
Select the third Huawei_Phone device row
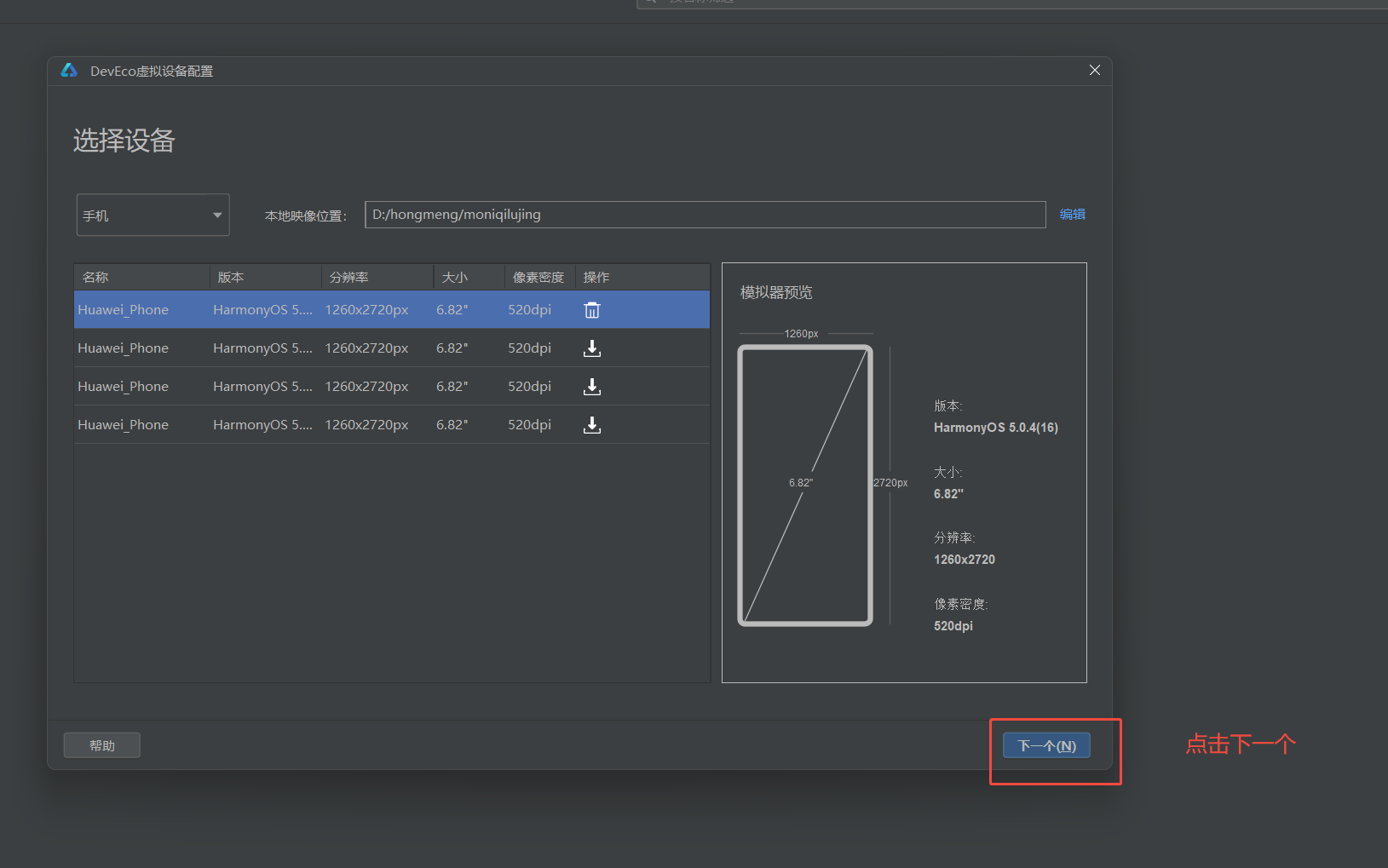[392, 387]
